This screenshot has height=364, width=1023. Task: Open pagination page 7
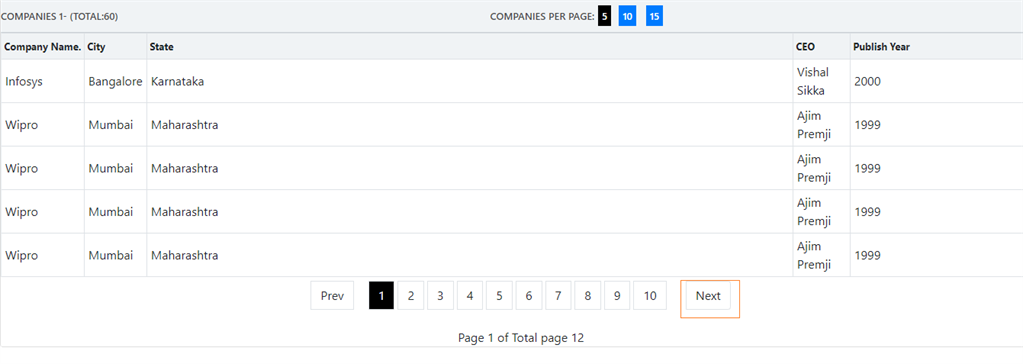(x=558, y=296)
